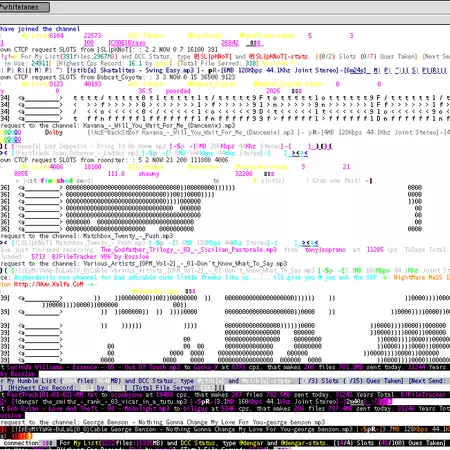Image resolution: width=450 pixels, height=450 pixels.
Task: Click the value 32208
Action: 244,174
